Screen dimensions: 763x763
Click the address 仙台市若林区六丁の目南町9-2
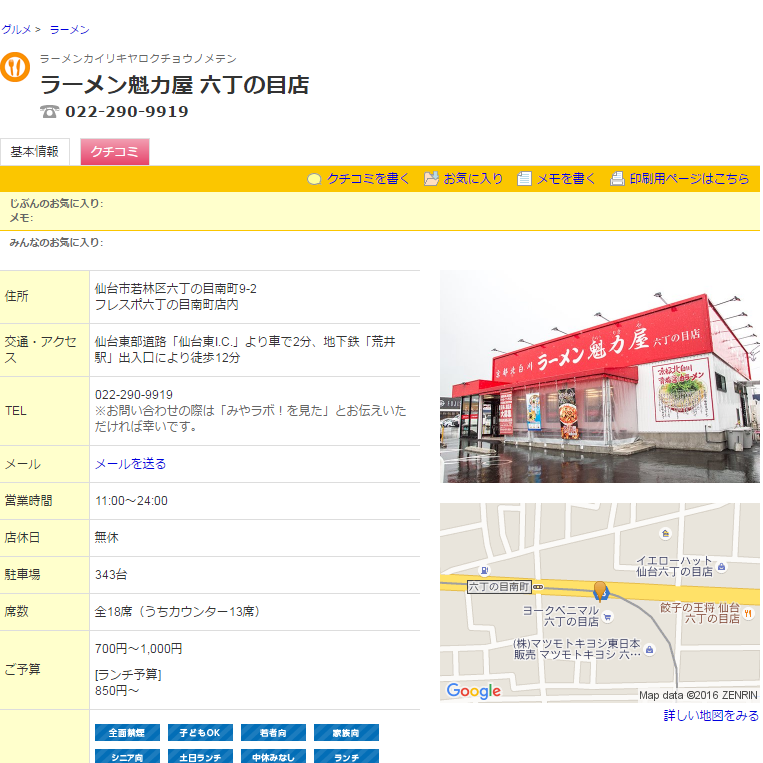pyautogui.click(x=176, y=289)
